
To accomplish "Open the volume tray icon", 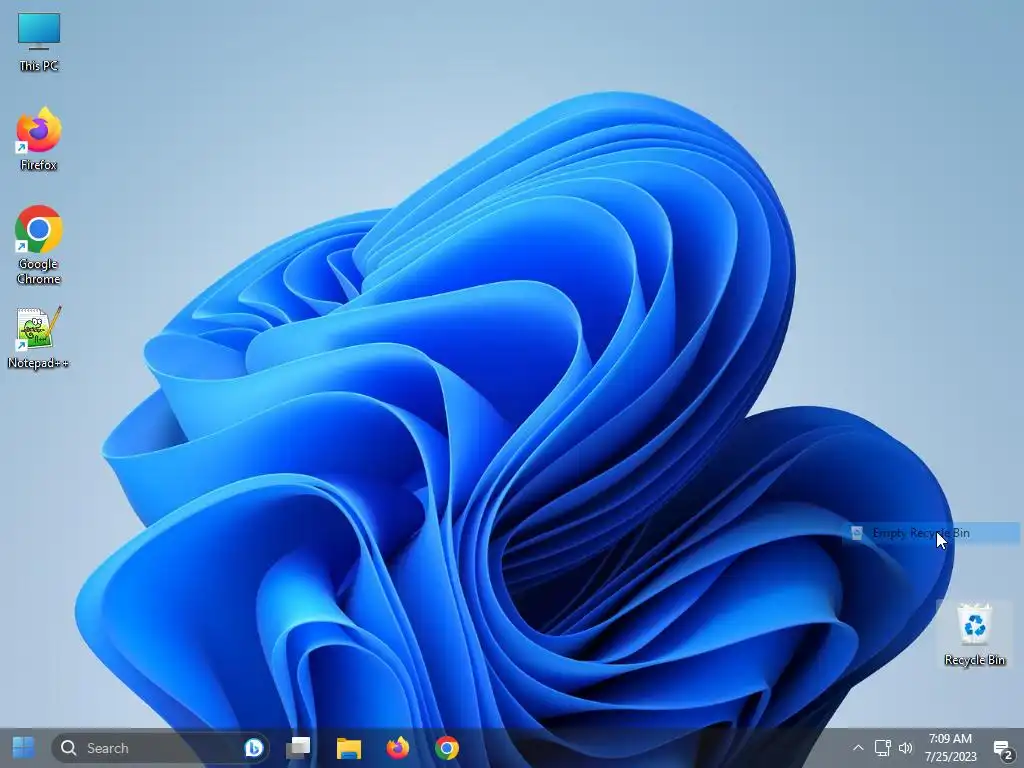I will 905,748.
